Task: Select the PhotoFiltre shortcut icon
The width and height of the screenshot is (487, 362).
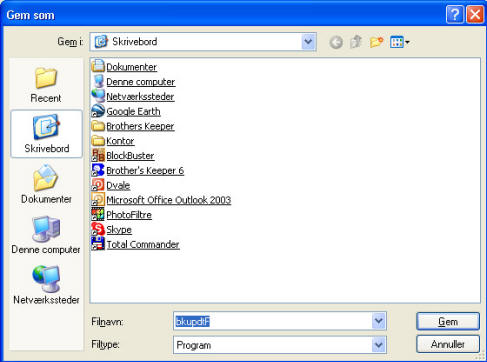Action: pos(98,214)
